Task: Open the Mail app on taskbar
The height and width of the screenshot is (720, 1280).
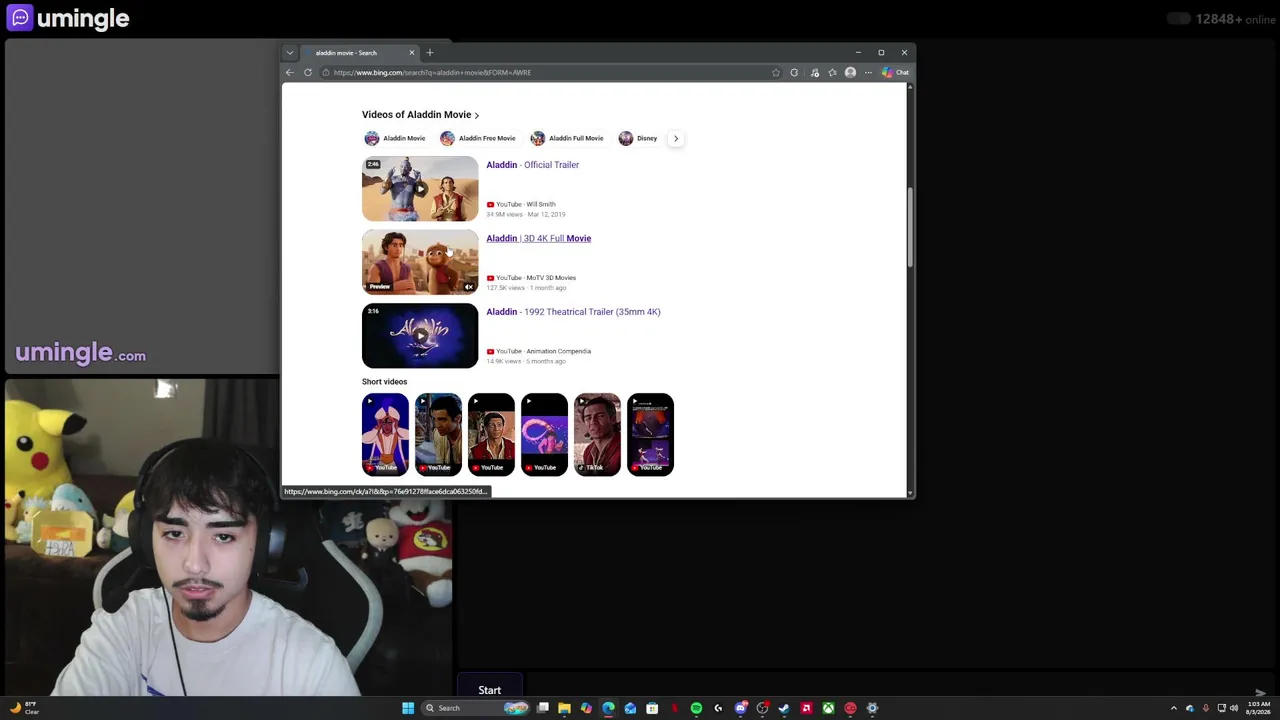Action: [x=630, y=708]
